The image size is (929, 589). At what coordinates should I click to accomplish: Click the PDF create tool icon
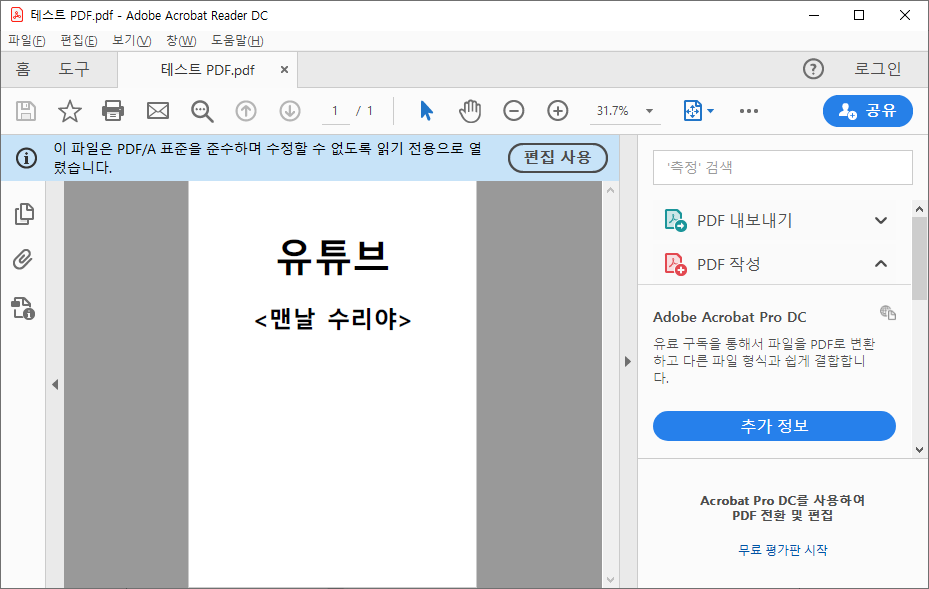pyautogui.click(x=675, y=264)
